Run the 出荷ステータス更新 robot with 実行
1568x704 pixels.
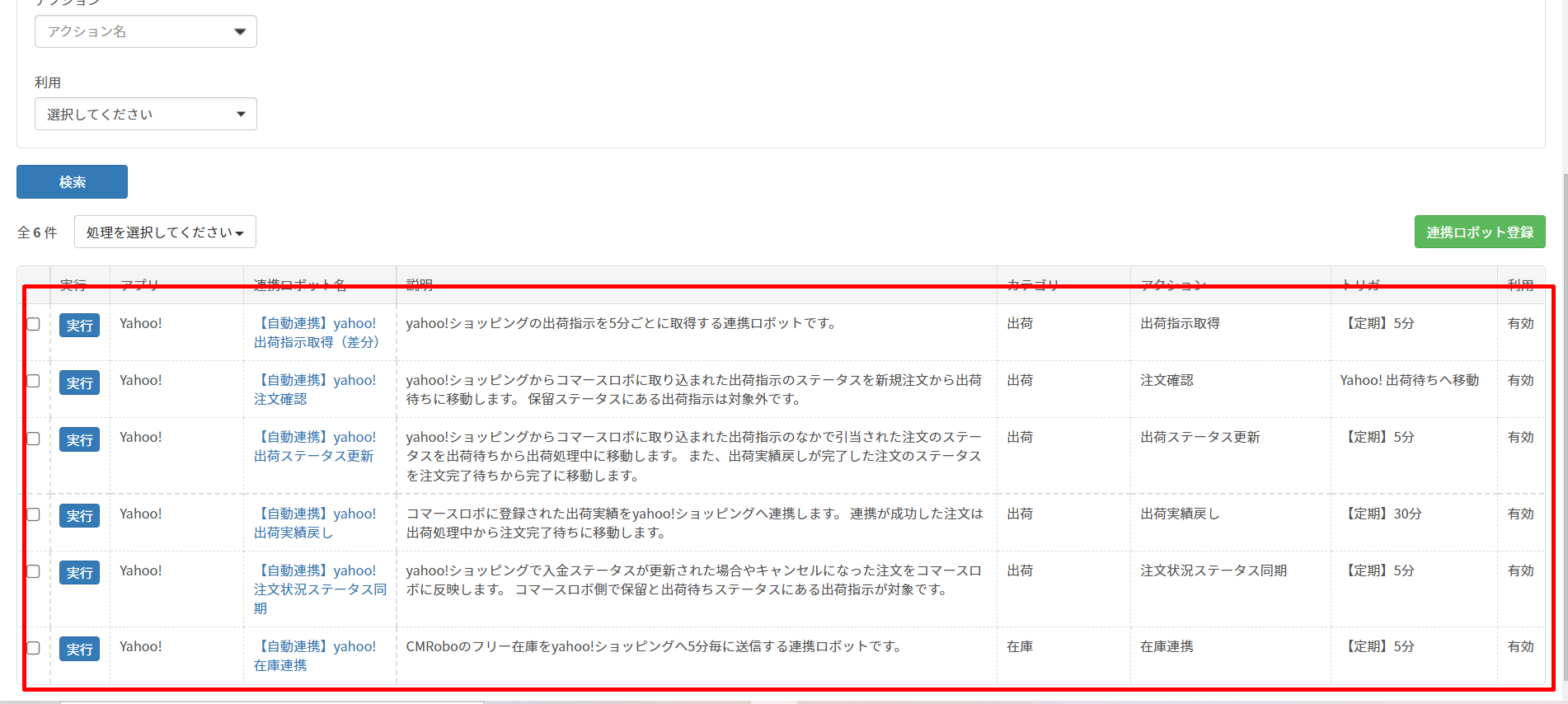point(79,439)
